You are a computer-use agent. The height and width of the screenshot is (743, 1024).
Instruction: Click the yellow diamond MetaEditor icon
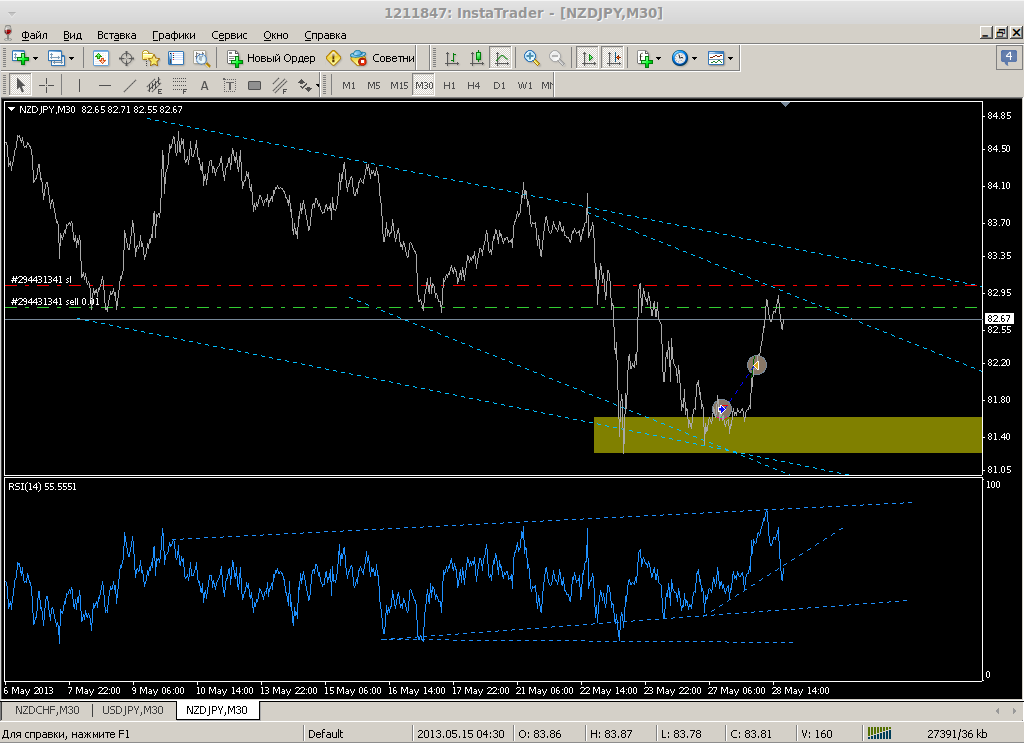point(333,58)
